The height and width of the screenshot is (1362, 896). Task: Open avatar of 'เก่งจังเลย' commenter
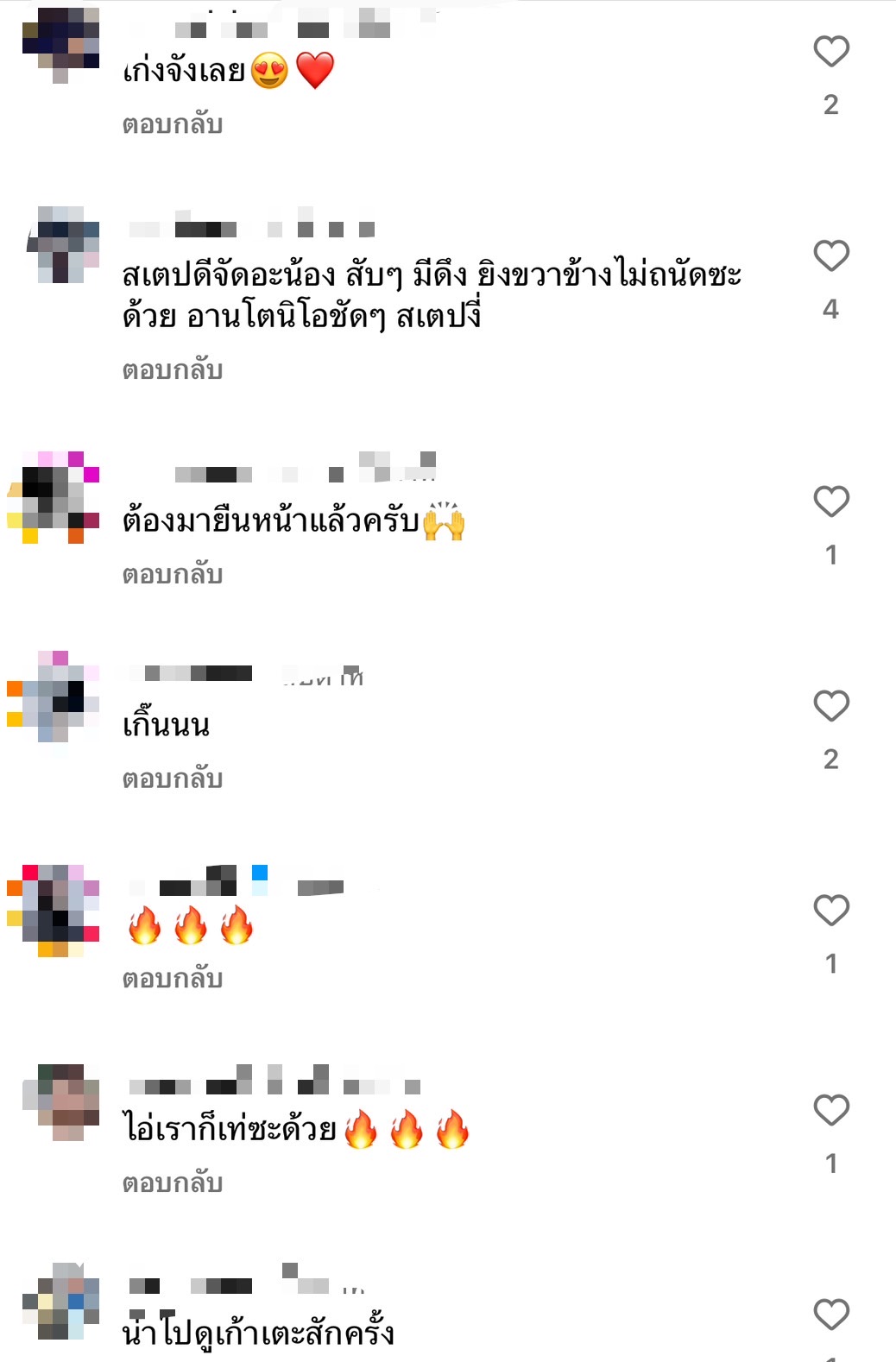60,45
